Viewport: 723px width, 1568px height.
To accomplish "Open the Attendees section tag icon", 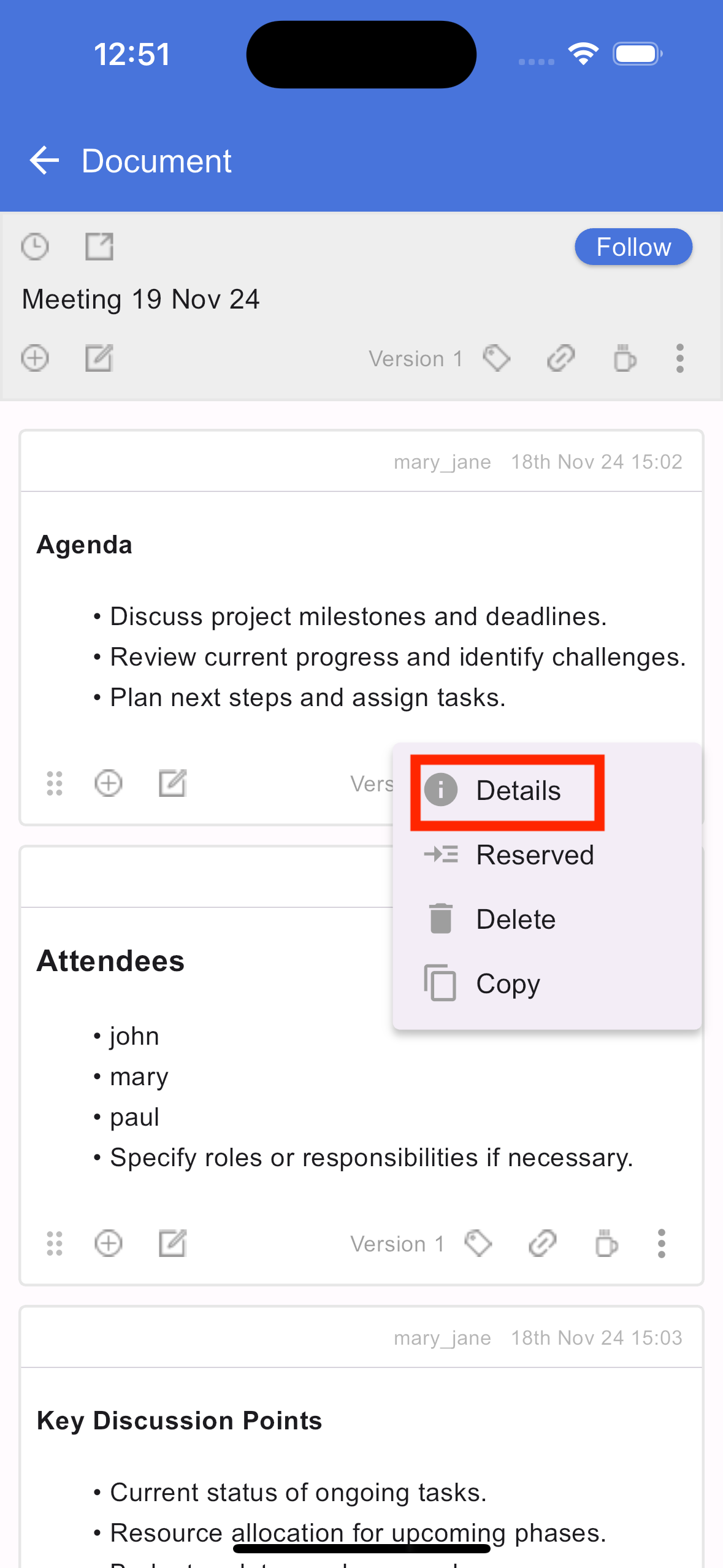I will coord(478,1243).
